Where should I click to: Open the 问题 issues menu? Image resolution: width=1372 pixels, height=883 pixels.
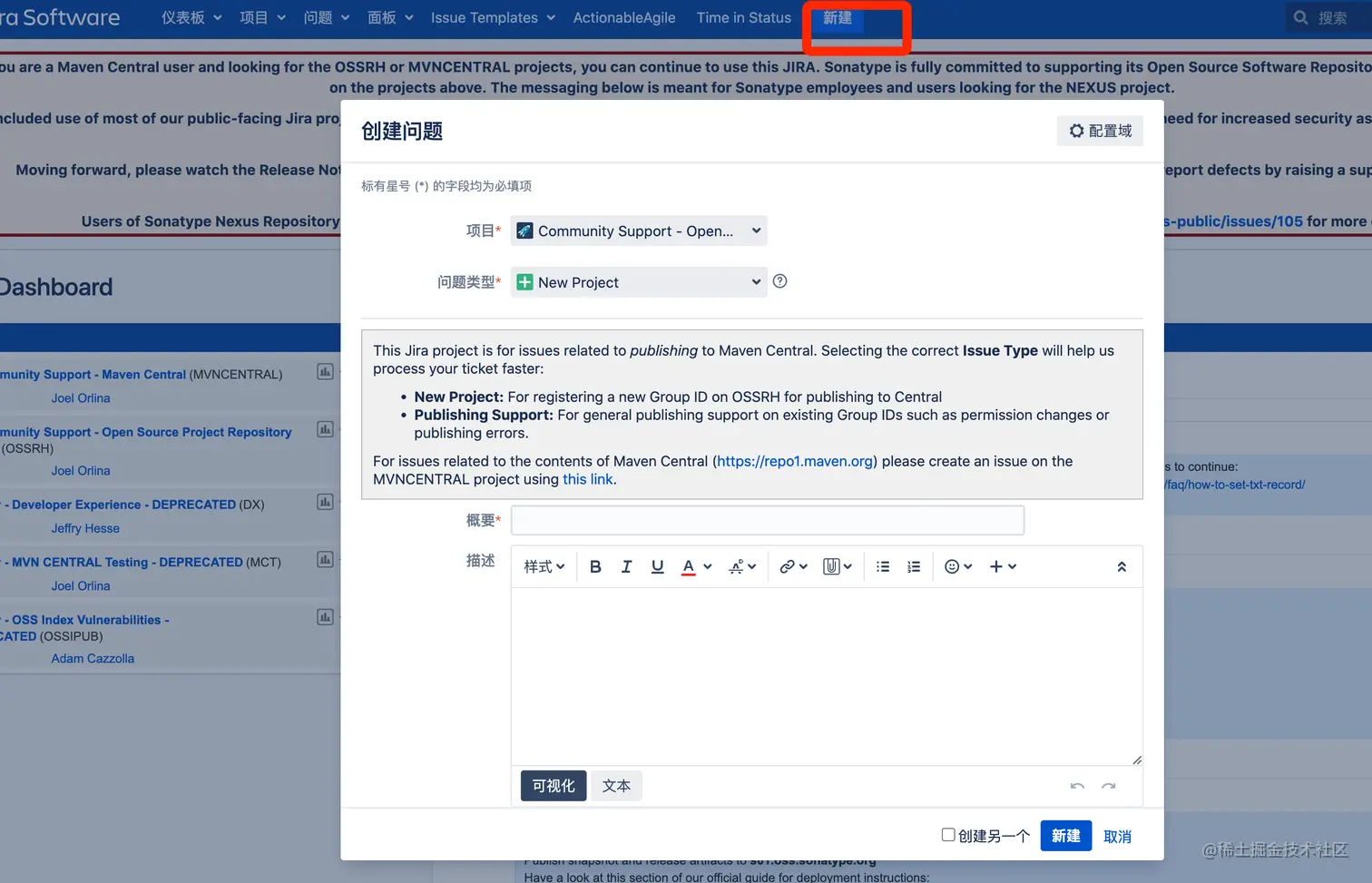(x=326, y=17)
